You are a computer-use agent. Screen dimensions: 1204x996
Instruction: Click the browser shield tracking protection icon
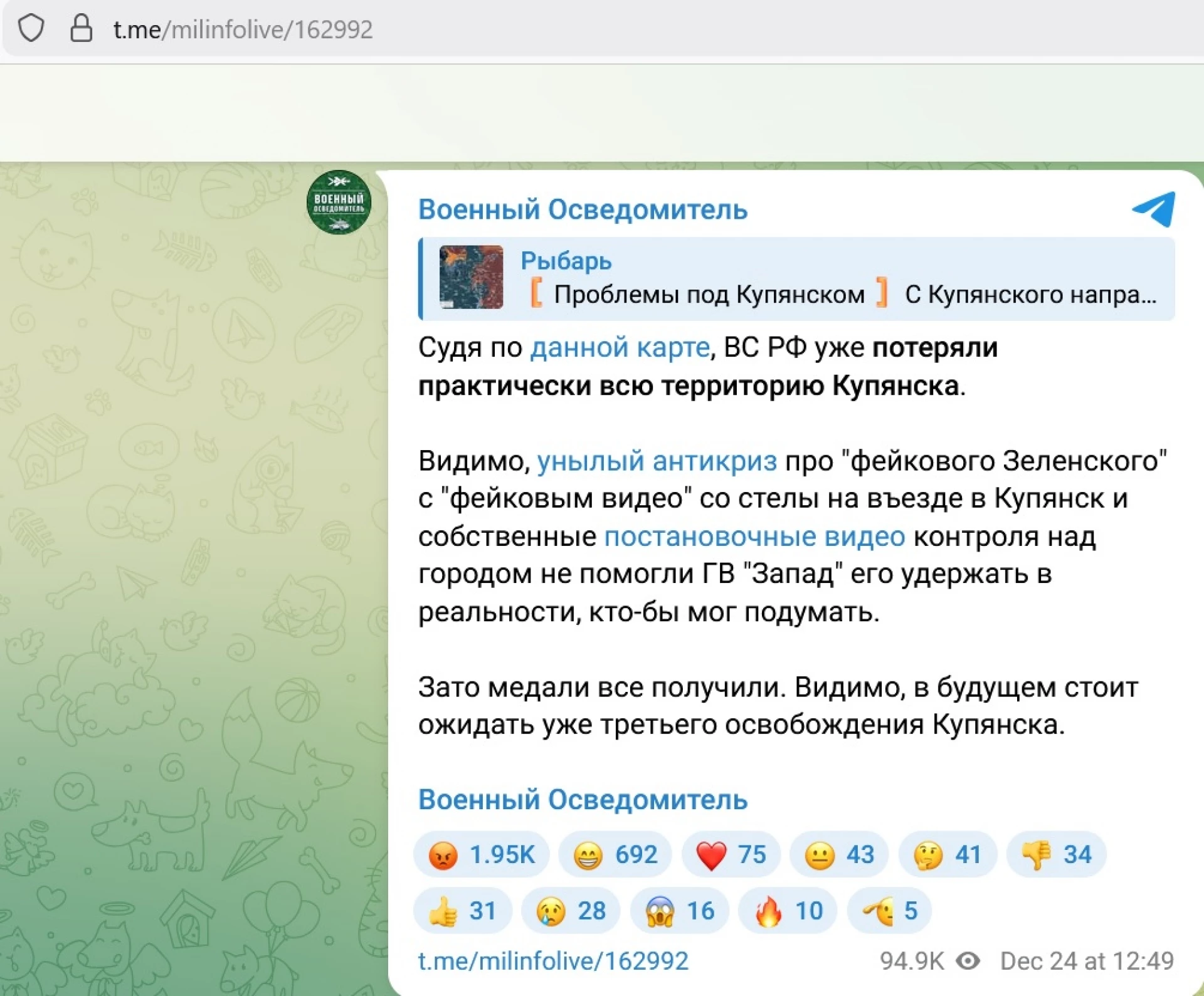pos(31,29)
